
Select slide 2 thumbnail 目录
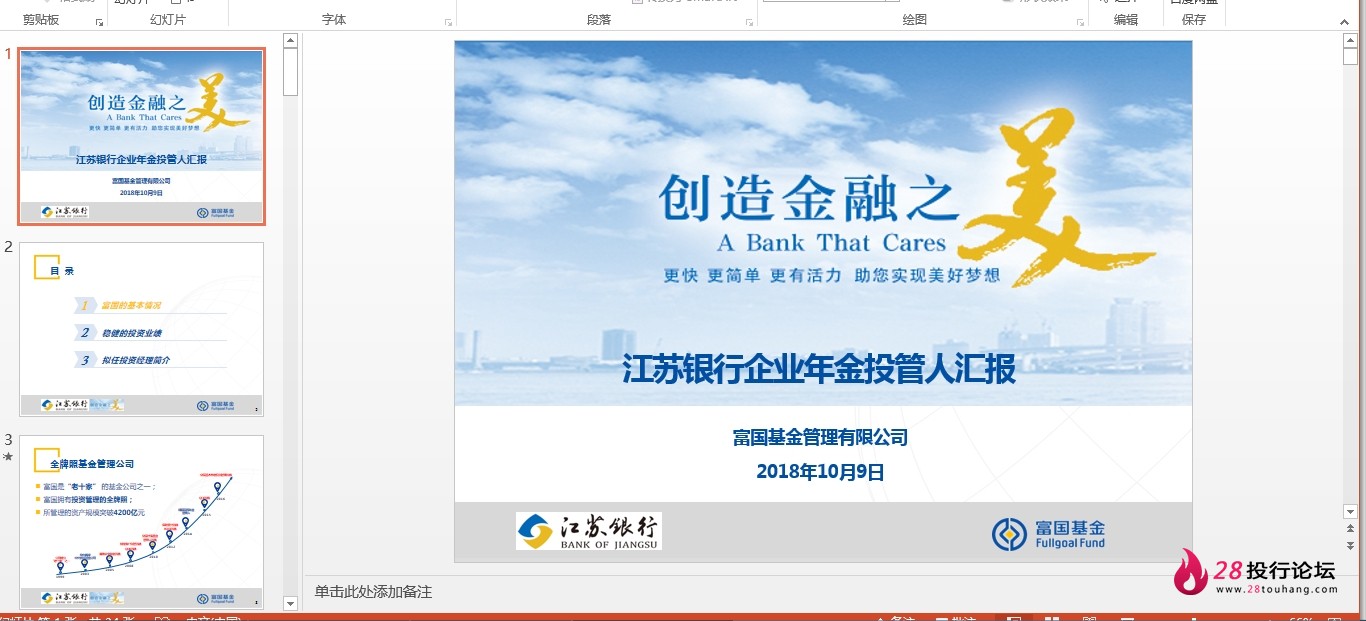click(141, 329)
